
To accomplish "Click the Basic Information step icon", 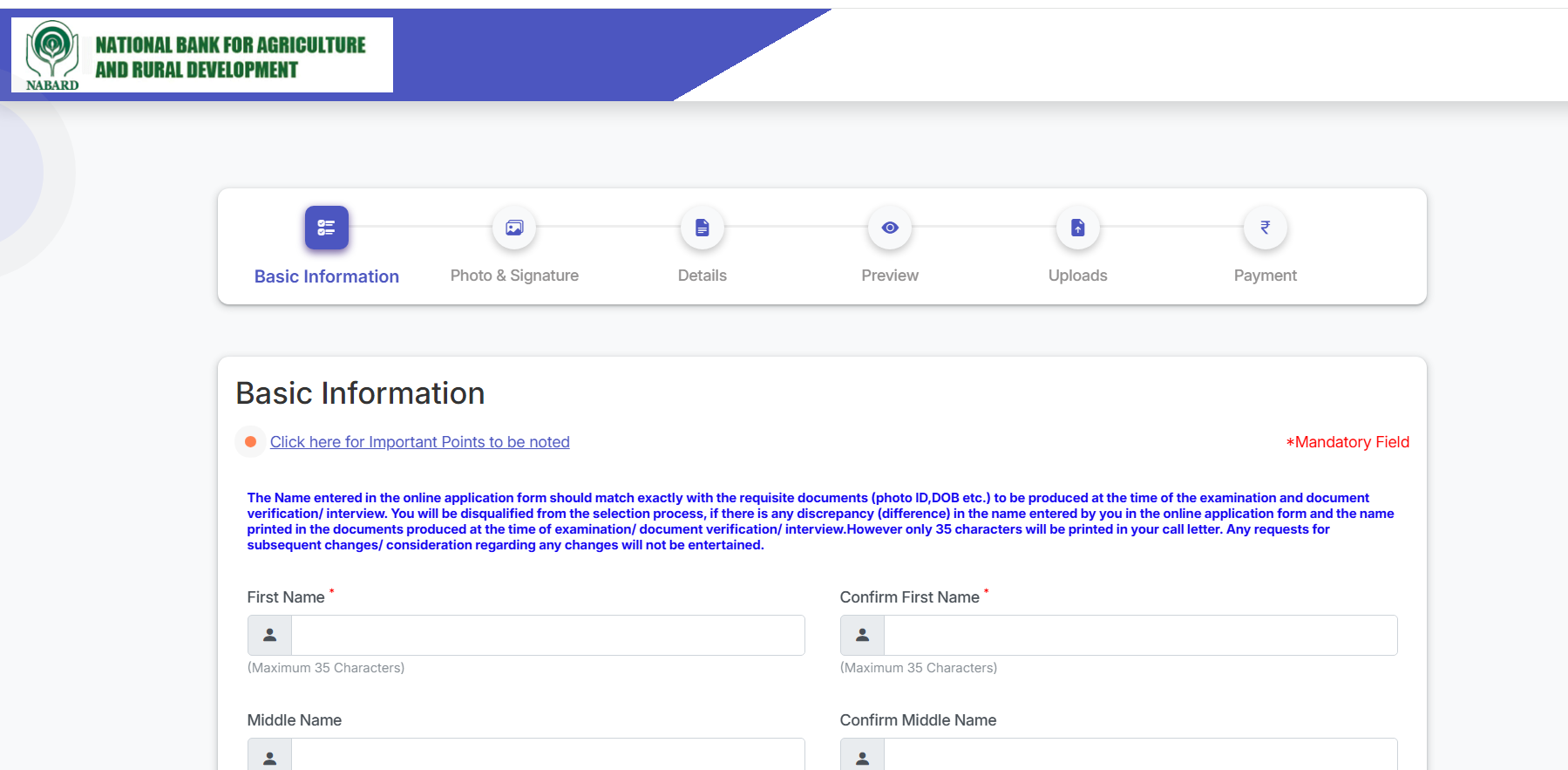I will (327, 228).
